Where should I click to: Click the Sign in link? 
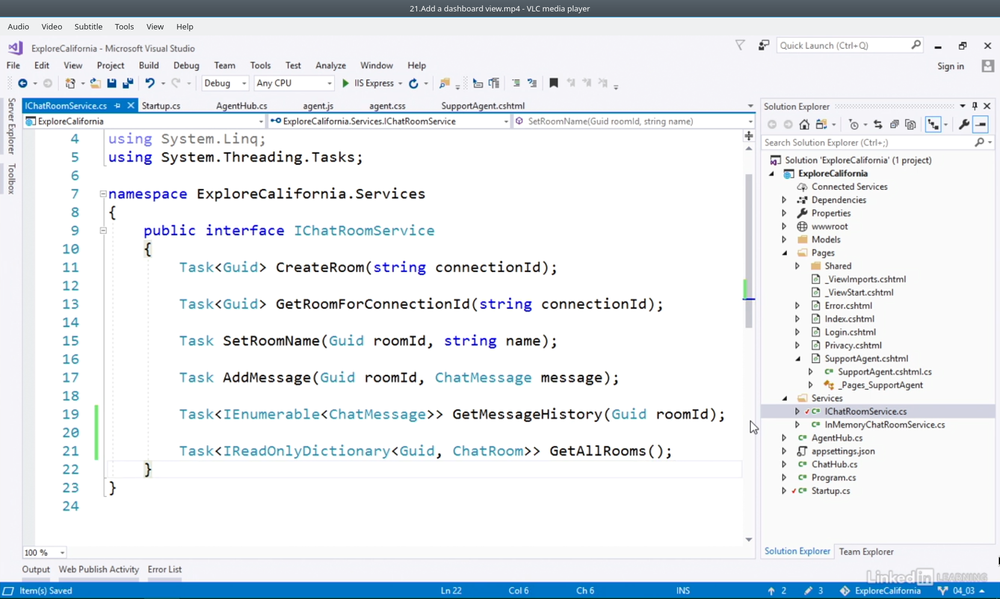tap(950, 66)
